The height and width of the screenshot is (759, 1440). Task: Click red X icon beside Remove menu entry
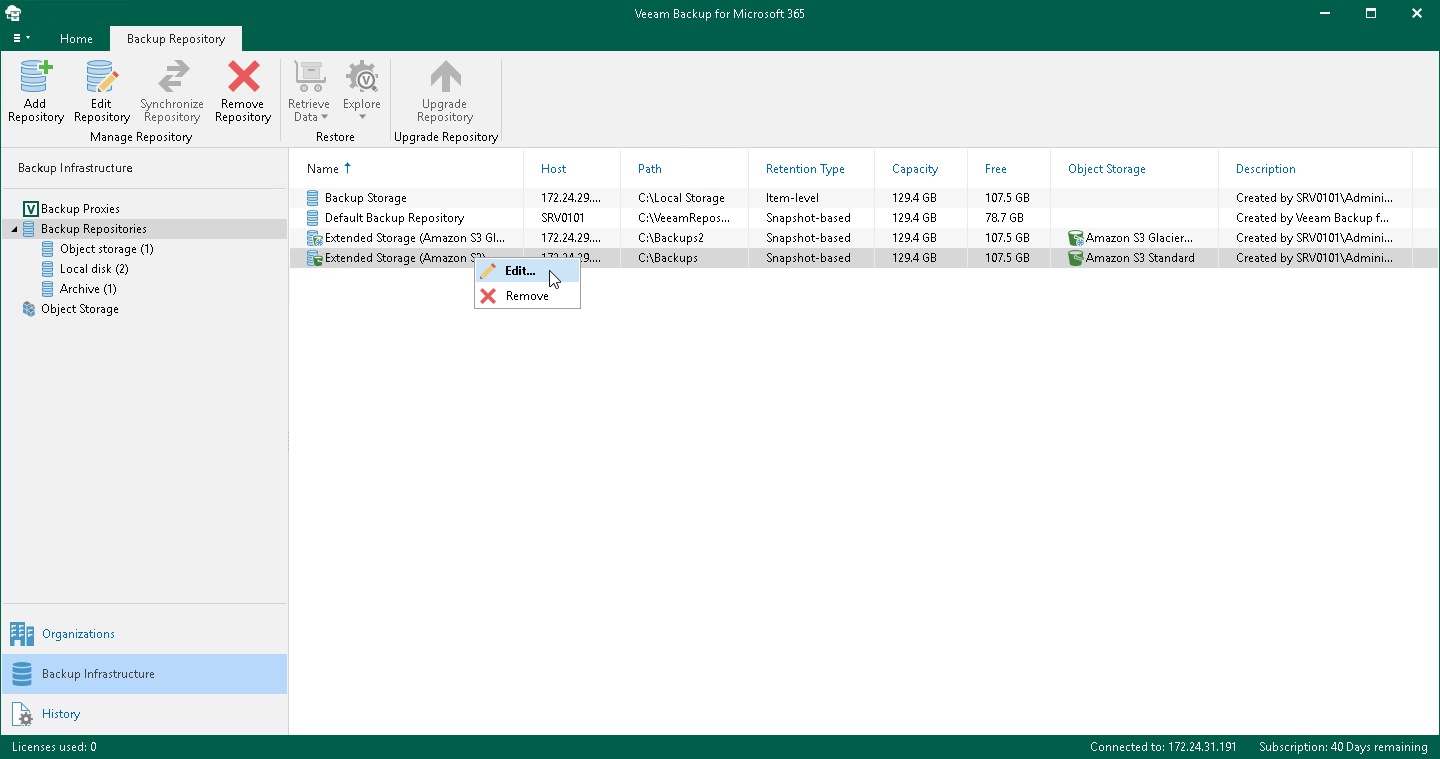pyautogui.click(x=488, y=296)
